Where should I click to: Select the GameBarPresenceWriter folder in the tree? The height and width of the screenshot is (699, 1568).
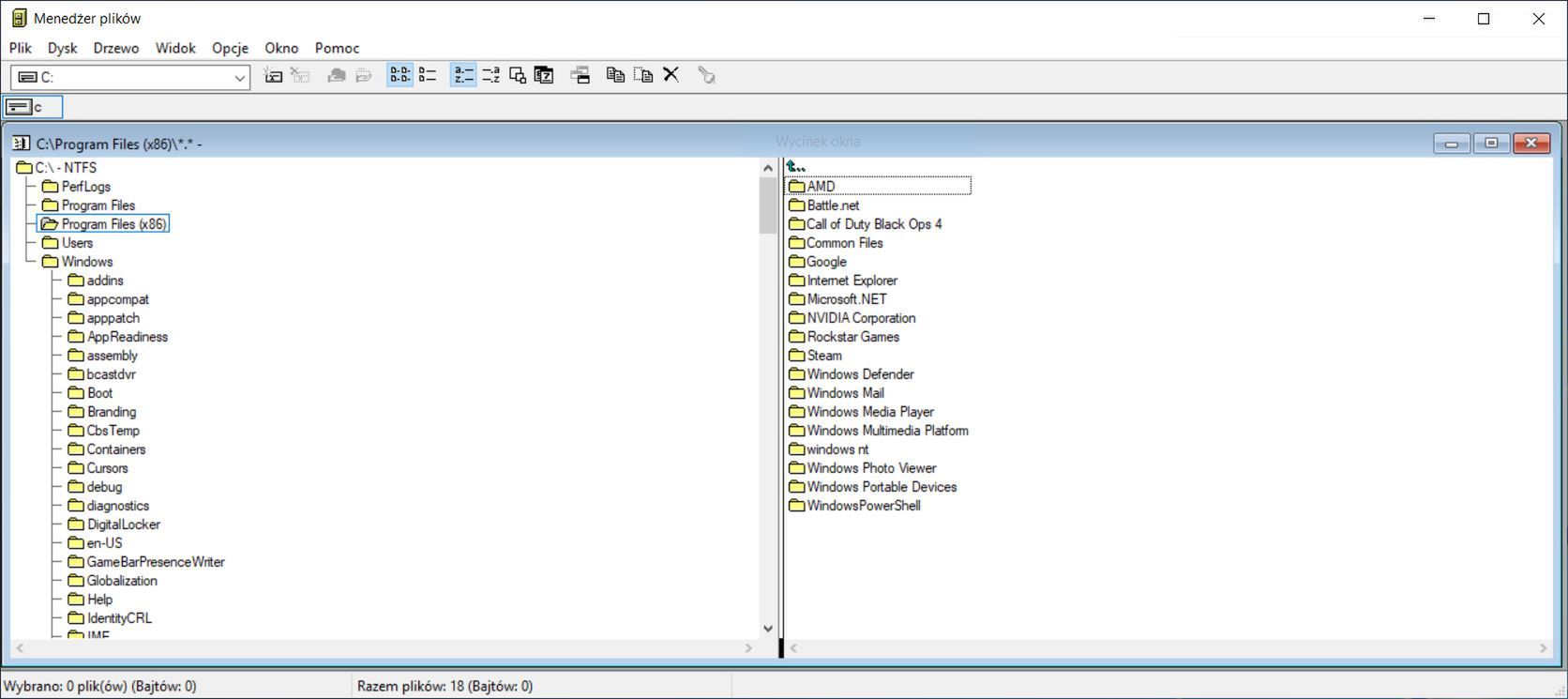click(x=145, y=562)
